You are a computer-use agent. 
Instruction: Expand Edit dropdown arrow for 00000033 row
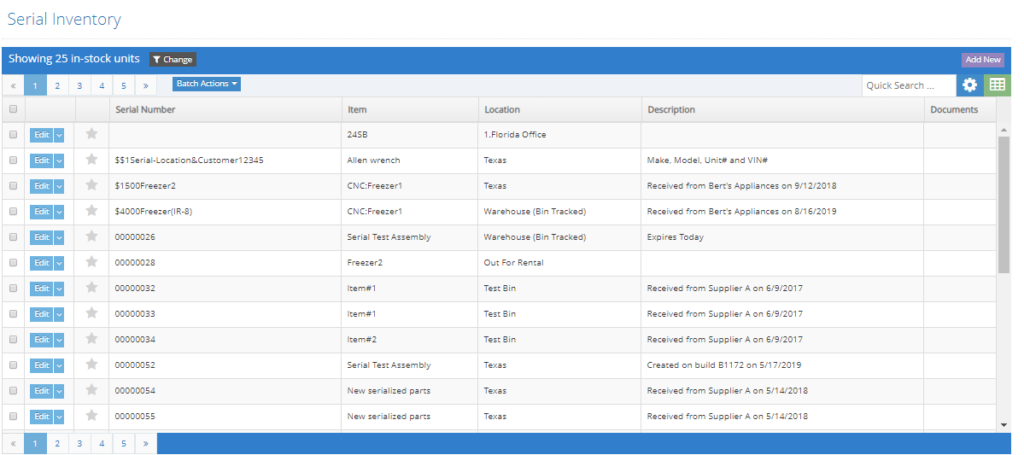[59, 314]
